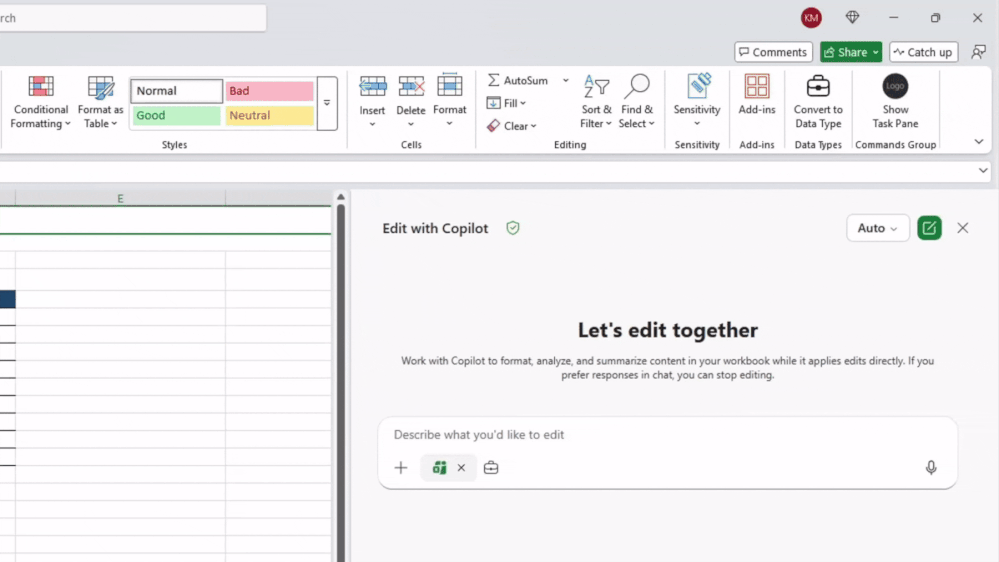This screenshot has width=999, height=562.
Task: Remove the workbook chip with the X
Action: 461,468
